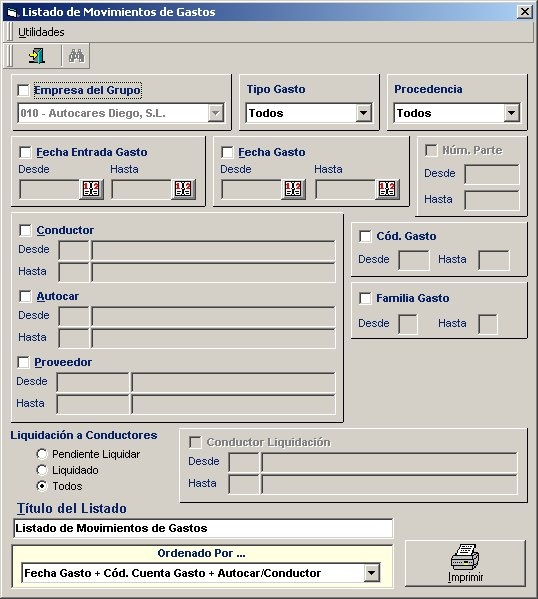Open calendar for Fecha Entrada Gasto Hasta
The image size is (538, 599).
click(x=183, y=189)
